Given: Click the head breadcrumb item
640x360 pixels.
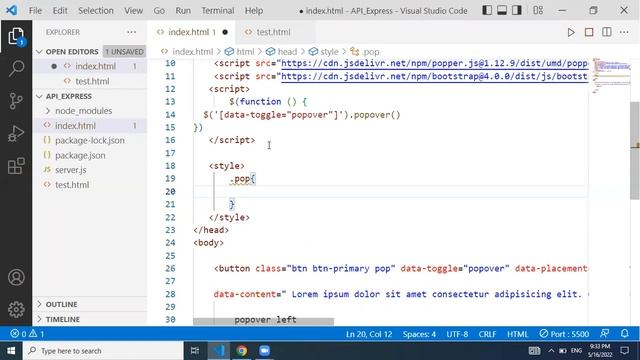Looking at the screenshot, I should pyautogui.click(x=282, y=52).
